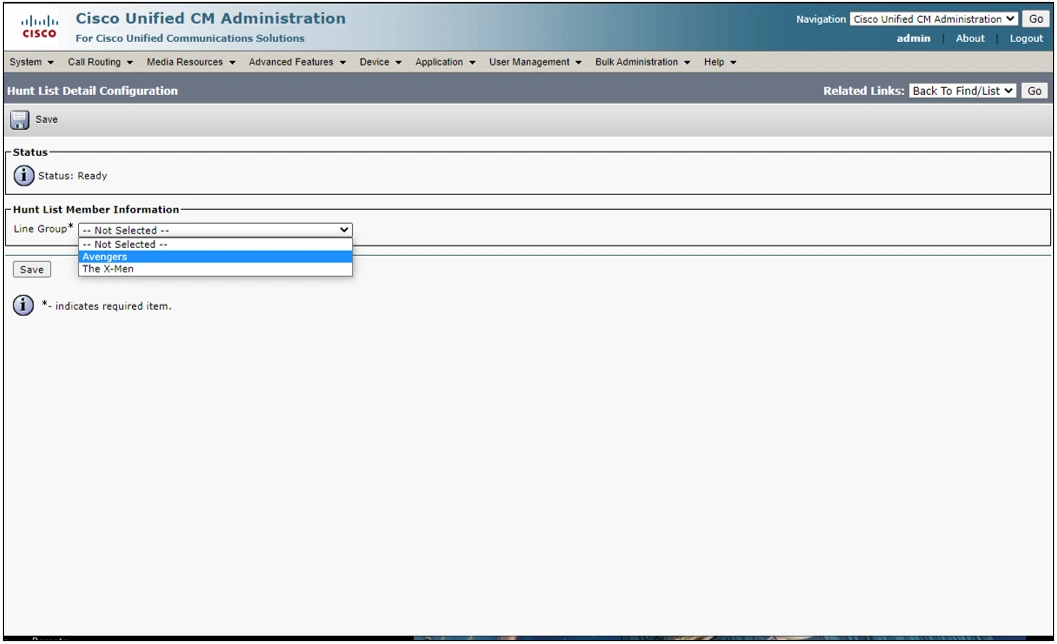Open the Bulk Administration menu
The height and width of the screenshot is (644, 1057).
click(x=642, y=62)
